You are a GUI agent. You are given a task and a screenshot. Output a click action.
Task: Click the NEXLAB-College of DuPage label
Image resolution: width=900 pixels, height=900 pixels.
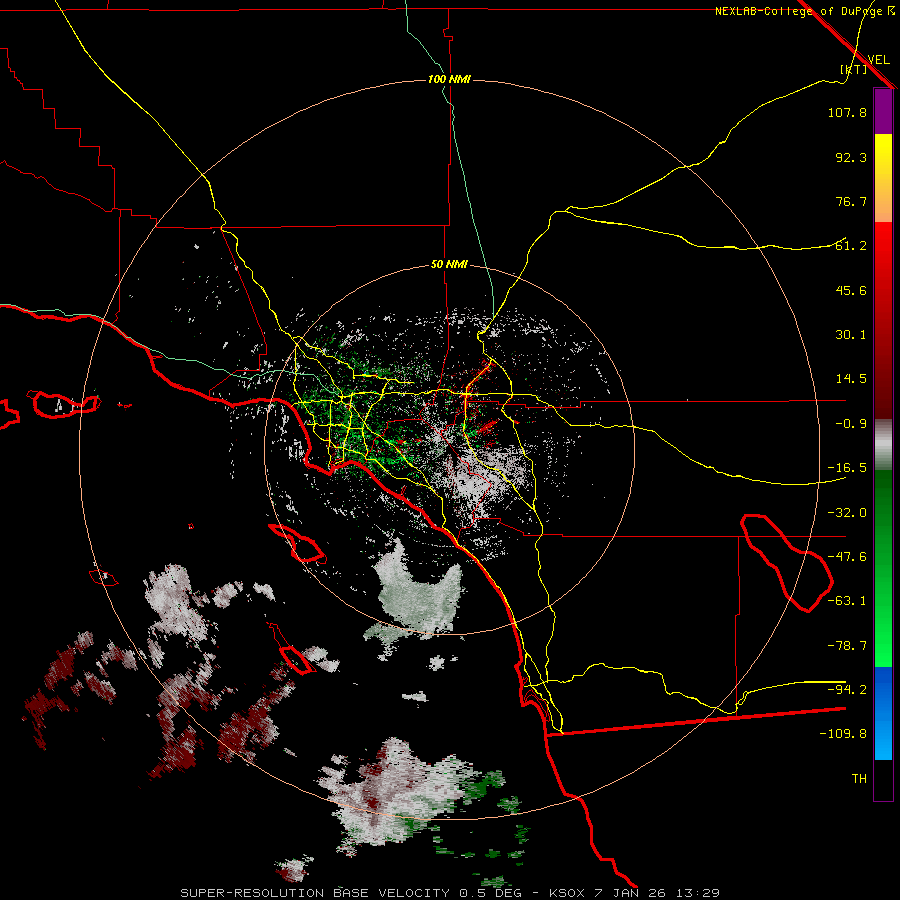pyautogui.click(x=805, y=11)
